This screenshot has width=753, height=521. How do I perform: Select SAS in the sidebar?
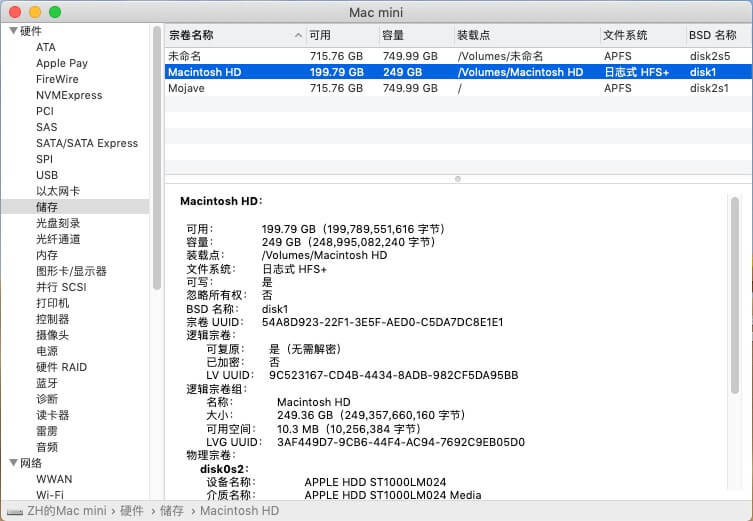point(47,127)
